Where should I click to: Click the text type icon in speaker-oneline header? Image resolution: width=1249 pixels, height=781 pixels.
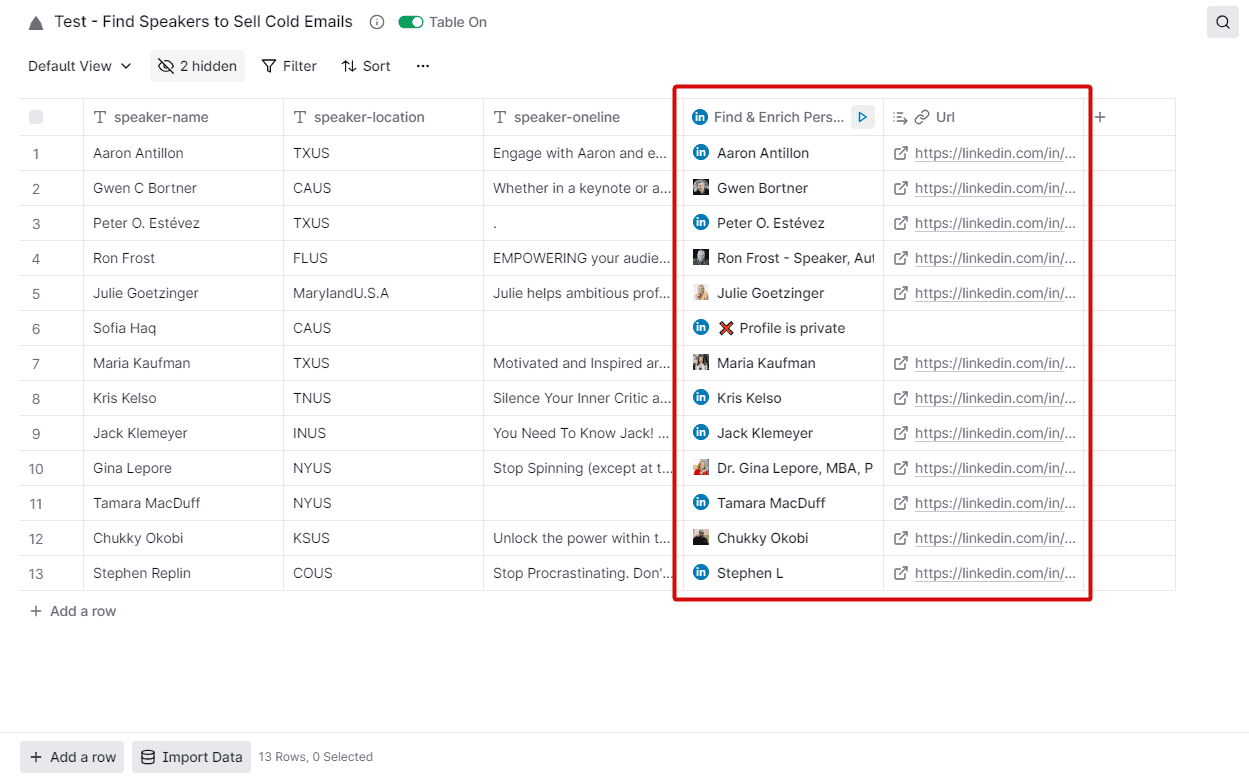pos(500,117)
